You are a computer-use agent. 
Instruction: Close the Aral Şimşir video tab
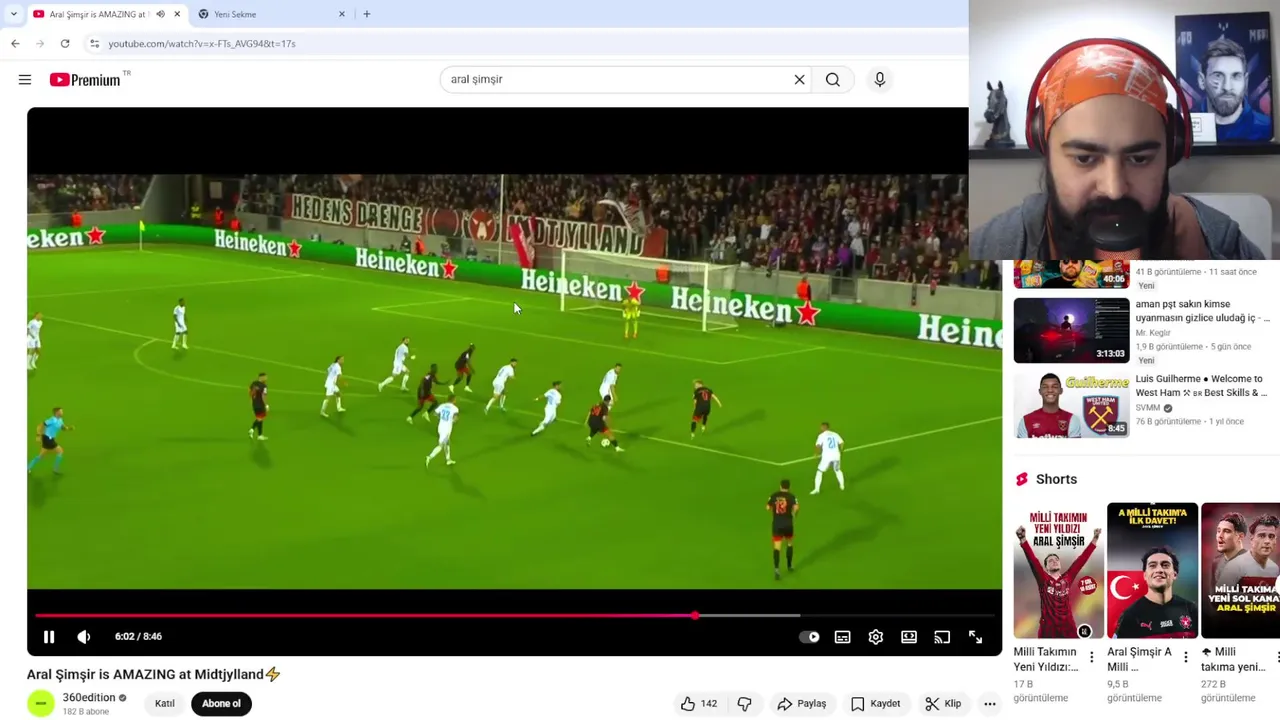[x=177, y=14]
